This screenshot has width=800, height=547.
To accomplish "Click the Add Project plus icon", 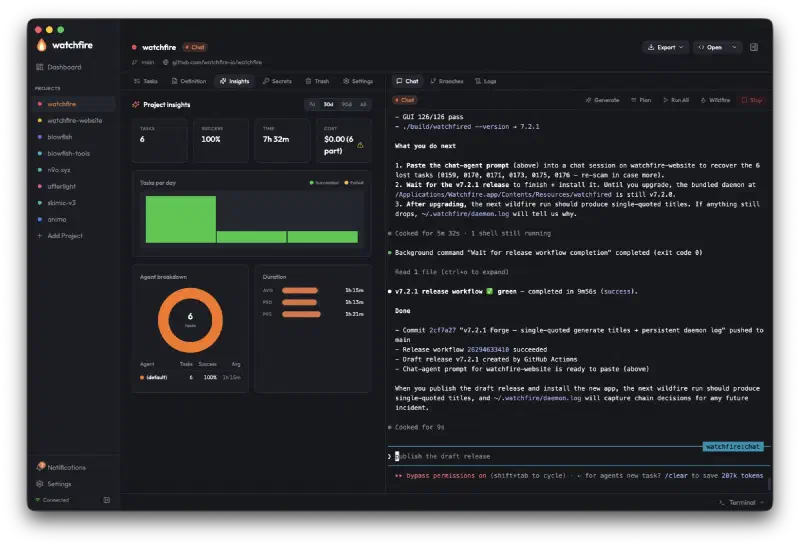I will coord(39,236).
